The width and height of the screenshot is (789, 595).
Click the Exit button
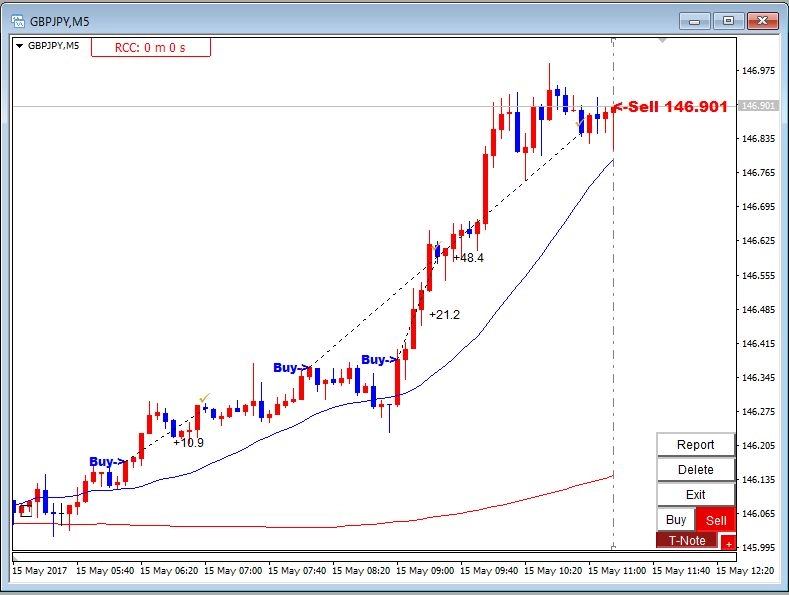(695, 494)
